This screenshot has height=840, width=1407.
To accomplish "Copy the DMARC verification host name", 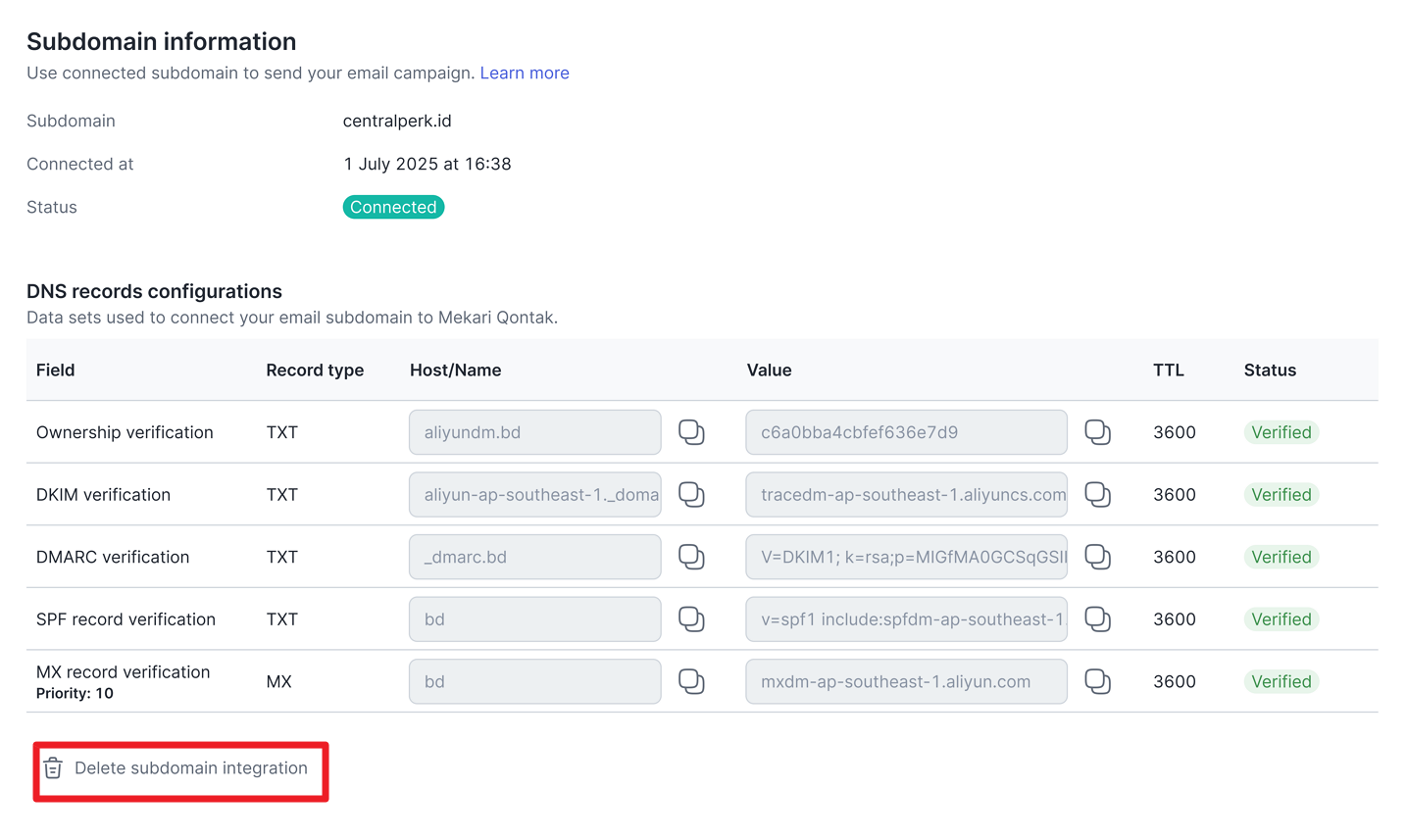I will point(691,557).
